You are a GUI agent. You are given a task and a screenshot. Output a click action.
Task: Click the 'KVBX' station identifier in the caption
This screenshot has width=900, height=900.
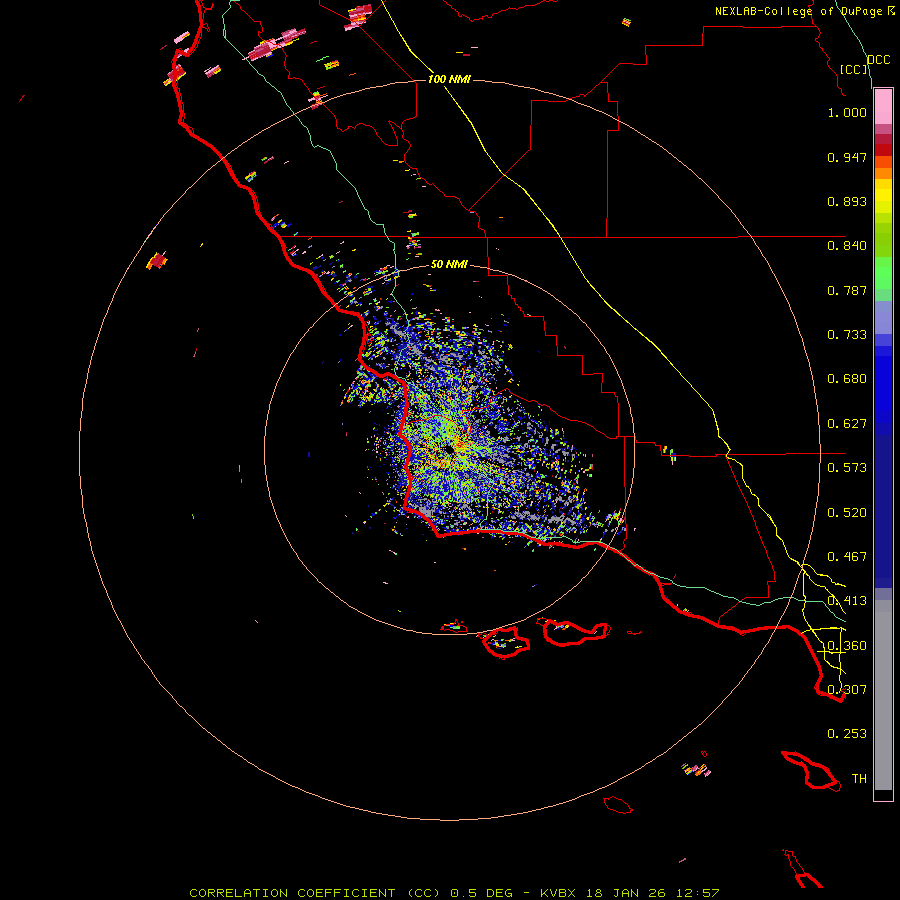[557, 893]
